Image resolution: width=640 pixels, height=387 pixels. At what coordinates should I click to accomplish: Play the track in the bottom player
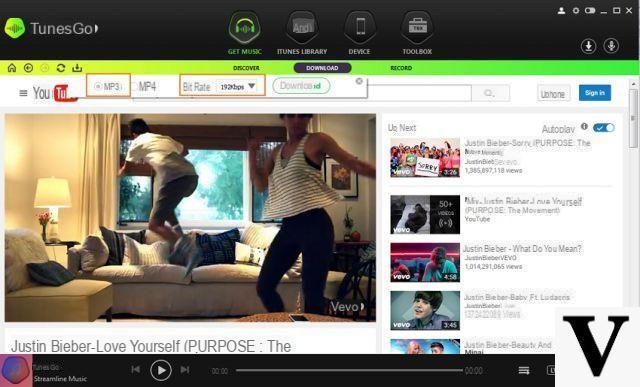click(x=161, y=370)
